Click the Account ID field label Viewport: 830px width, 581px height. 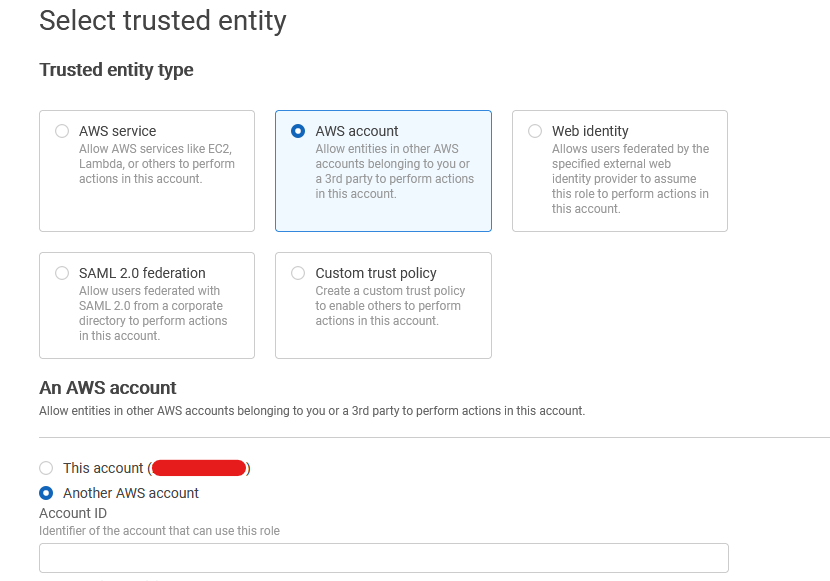[x=73, y=513]
